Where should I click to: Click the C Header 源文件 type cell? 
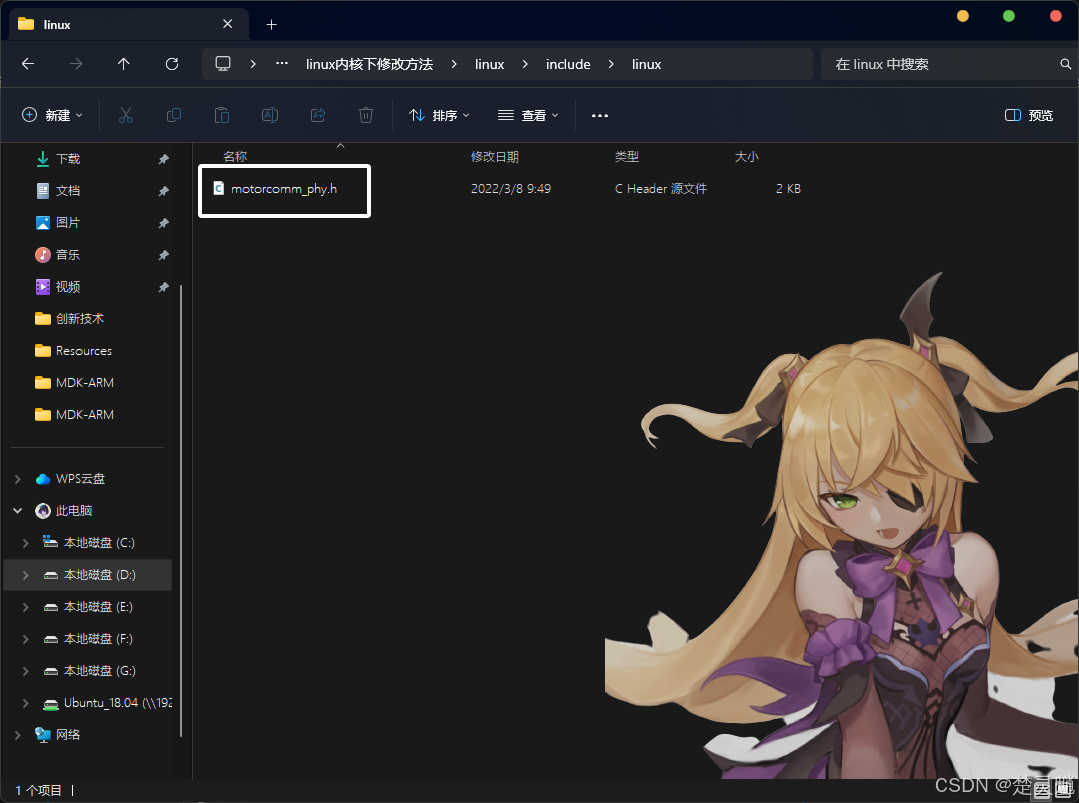point(661,189)
